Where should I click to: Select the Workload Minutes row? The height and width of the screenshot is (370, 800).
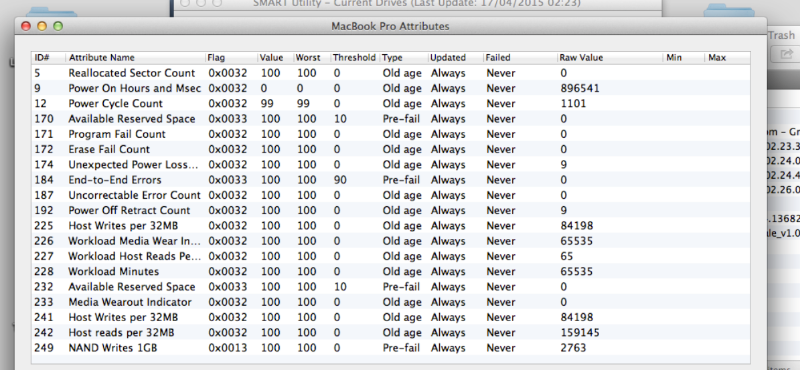(x=391, y=272)
